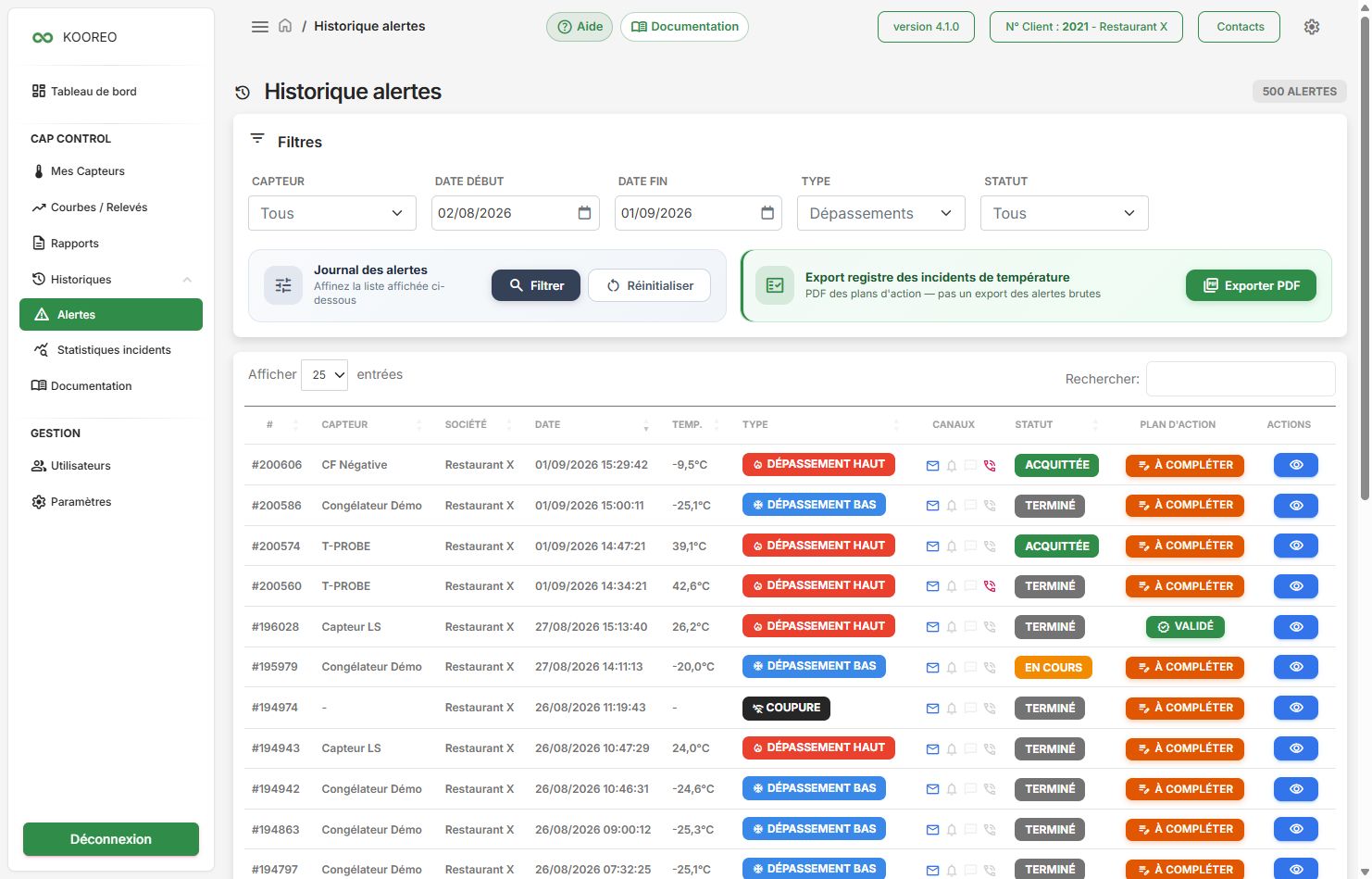Image resolution: width=1372 pixels, height=879 pixels.
Task: Click bell channel icon for alert #200586
Action: point(952,506)
